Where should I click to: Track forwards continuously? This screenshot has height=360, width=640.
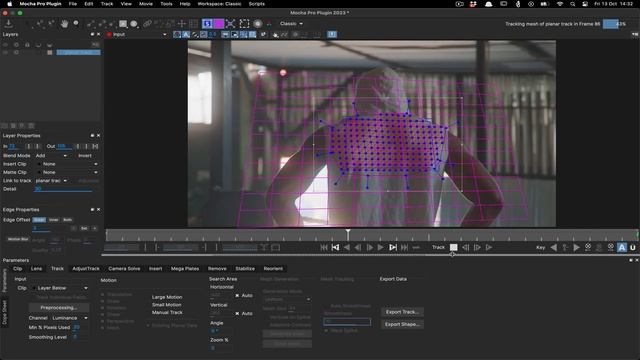pyautogui.click(x=489, y=247)
